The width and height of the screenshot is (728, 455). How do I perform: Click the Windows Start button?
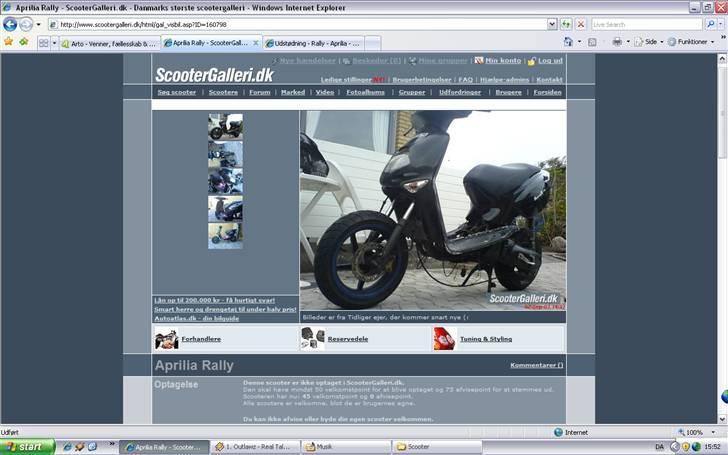[27, 447]
